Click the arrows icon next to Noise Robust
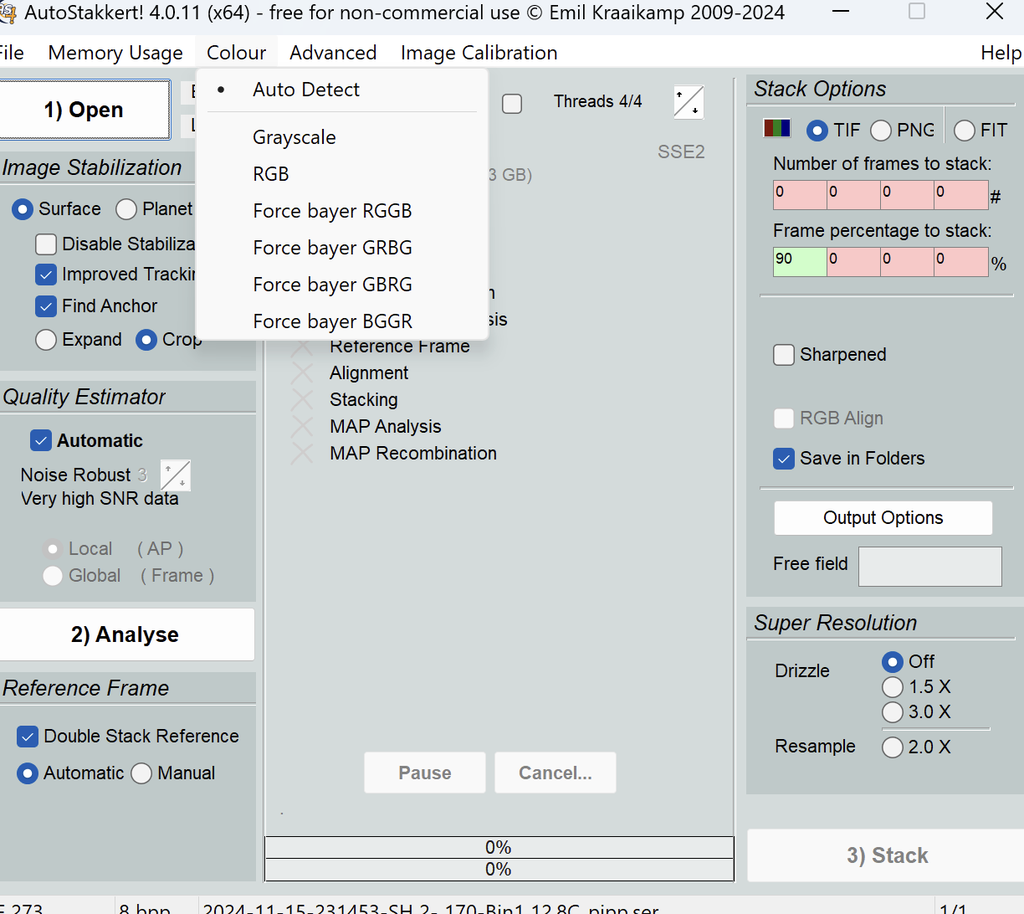The height and width of the screenshot is (914, 1024). (175, 475)
